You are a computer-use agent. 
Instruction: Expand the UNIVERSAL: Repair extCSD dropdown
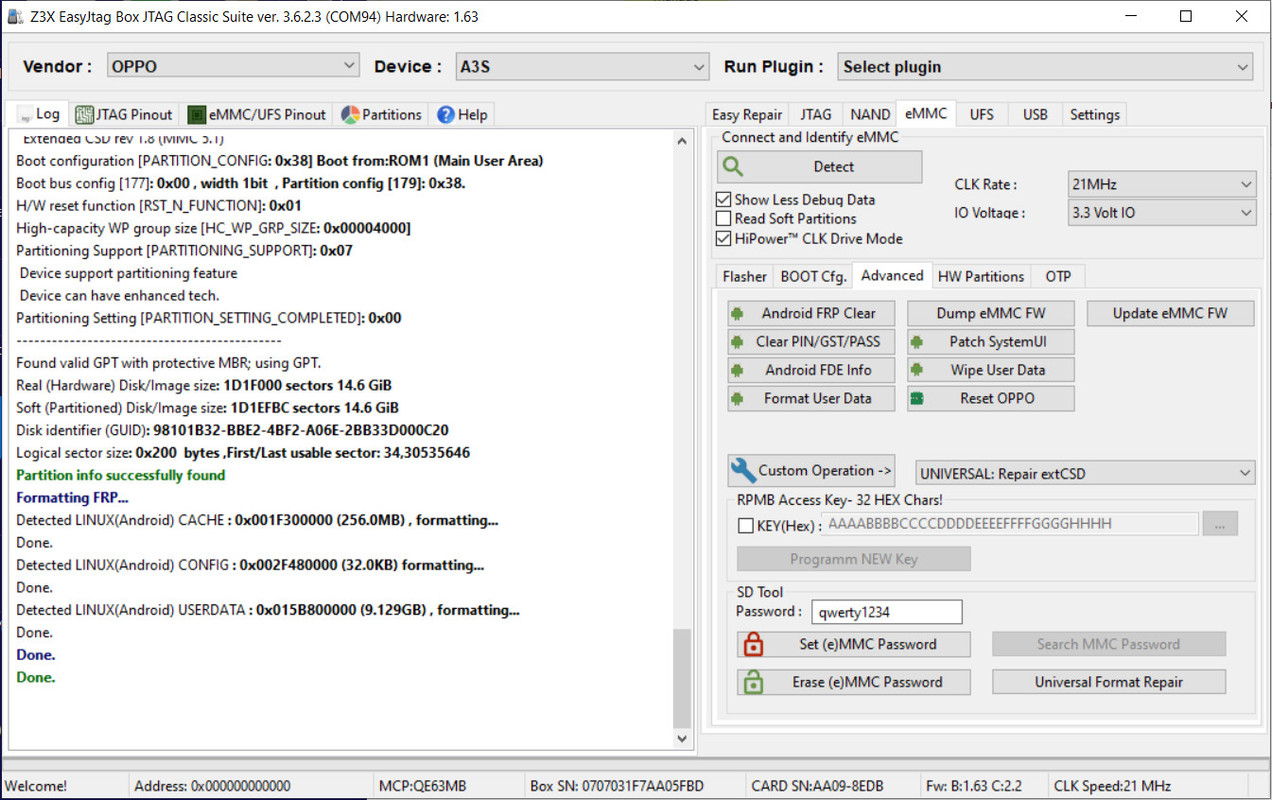[x=1085, y=472]
